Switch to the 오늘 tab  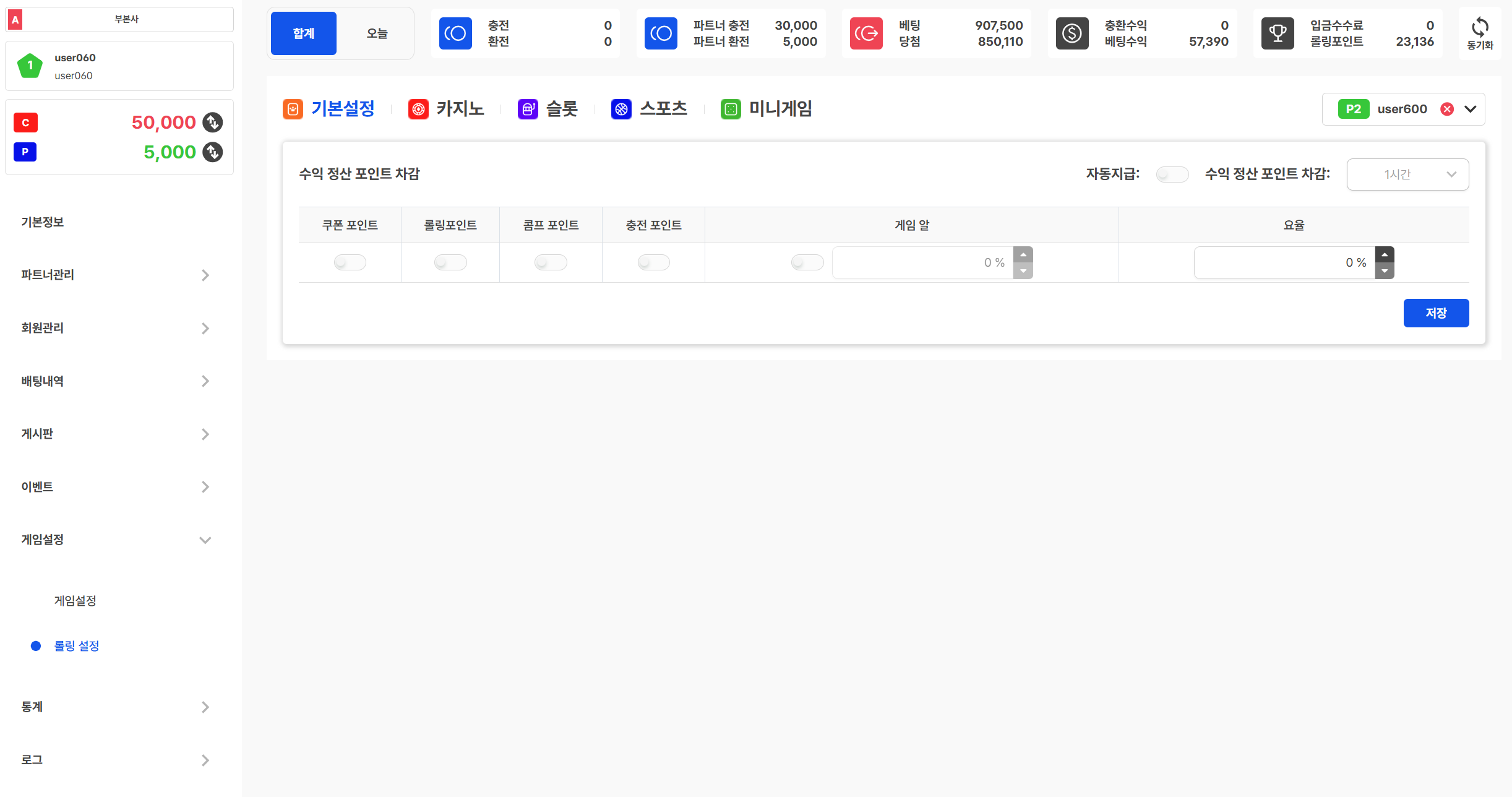(x=377, y=33)
